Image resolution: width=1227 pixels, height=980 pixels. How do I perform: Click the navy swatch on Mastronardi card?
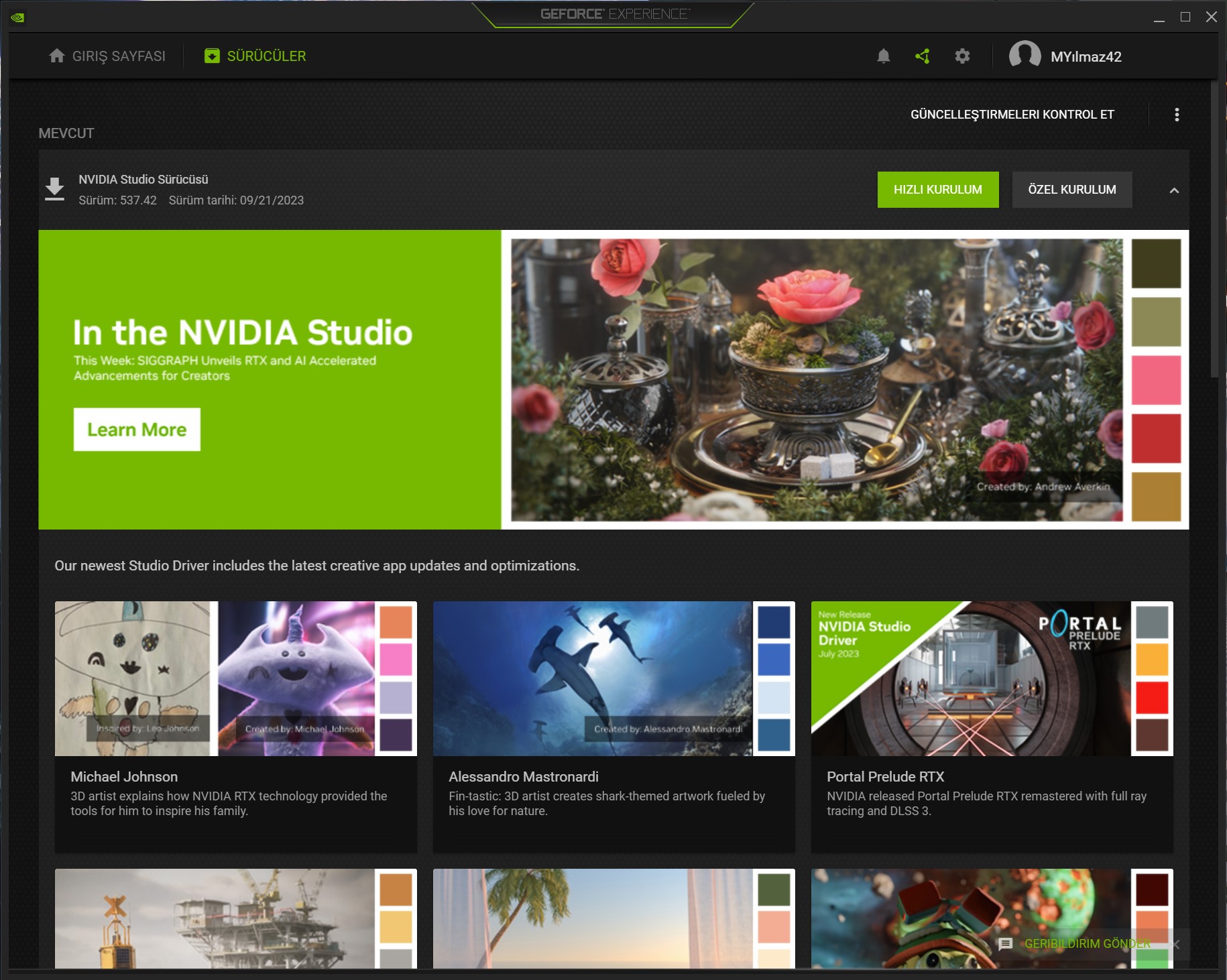(x=774, y=622)
